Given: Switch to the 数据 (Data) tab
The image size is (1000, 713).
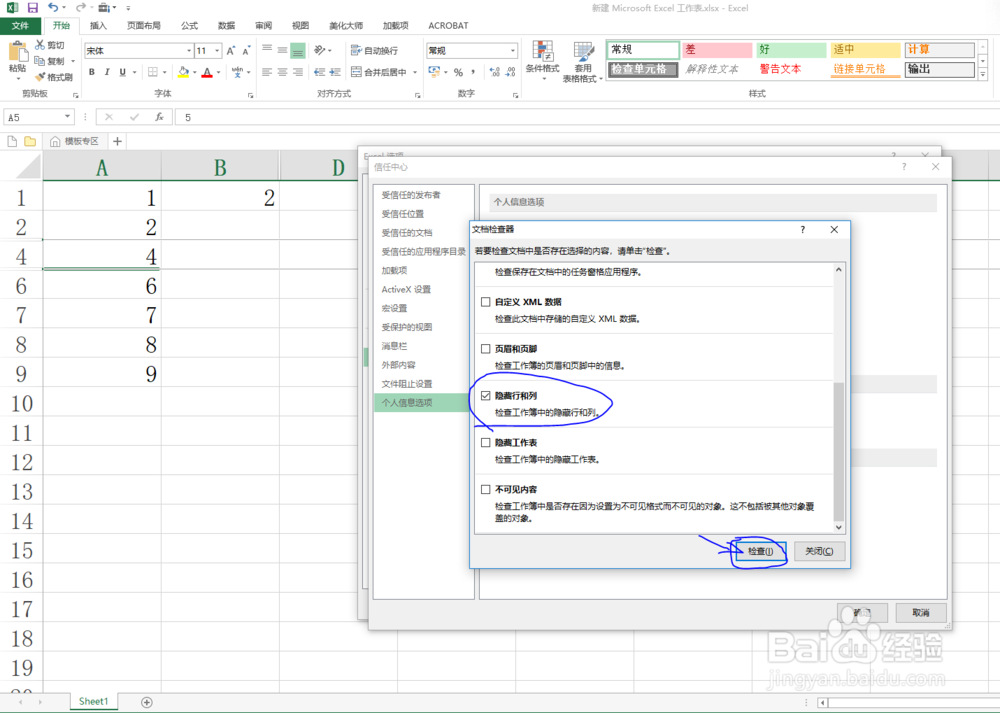Looking at the screenshot, I should (x=226, y=26).
